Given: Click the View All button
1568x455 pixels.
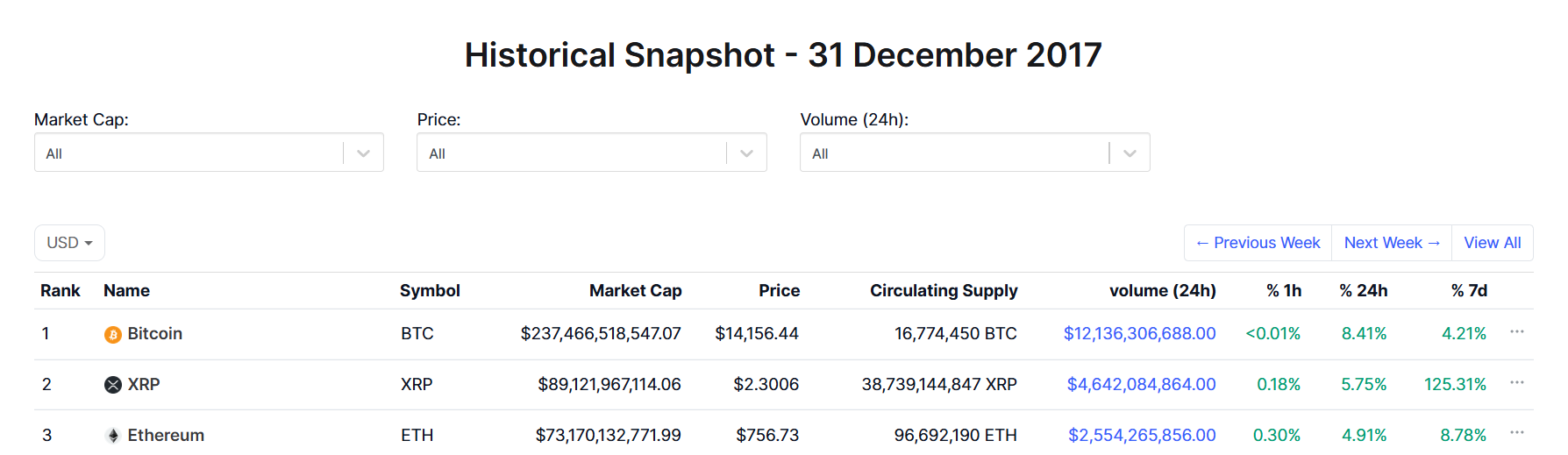Looking at the screenshot, I should pyautogui.click(x=1493, y=243).
